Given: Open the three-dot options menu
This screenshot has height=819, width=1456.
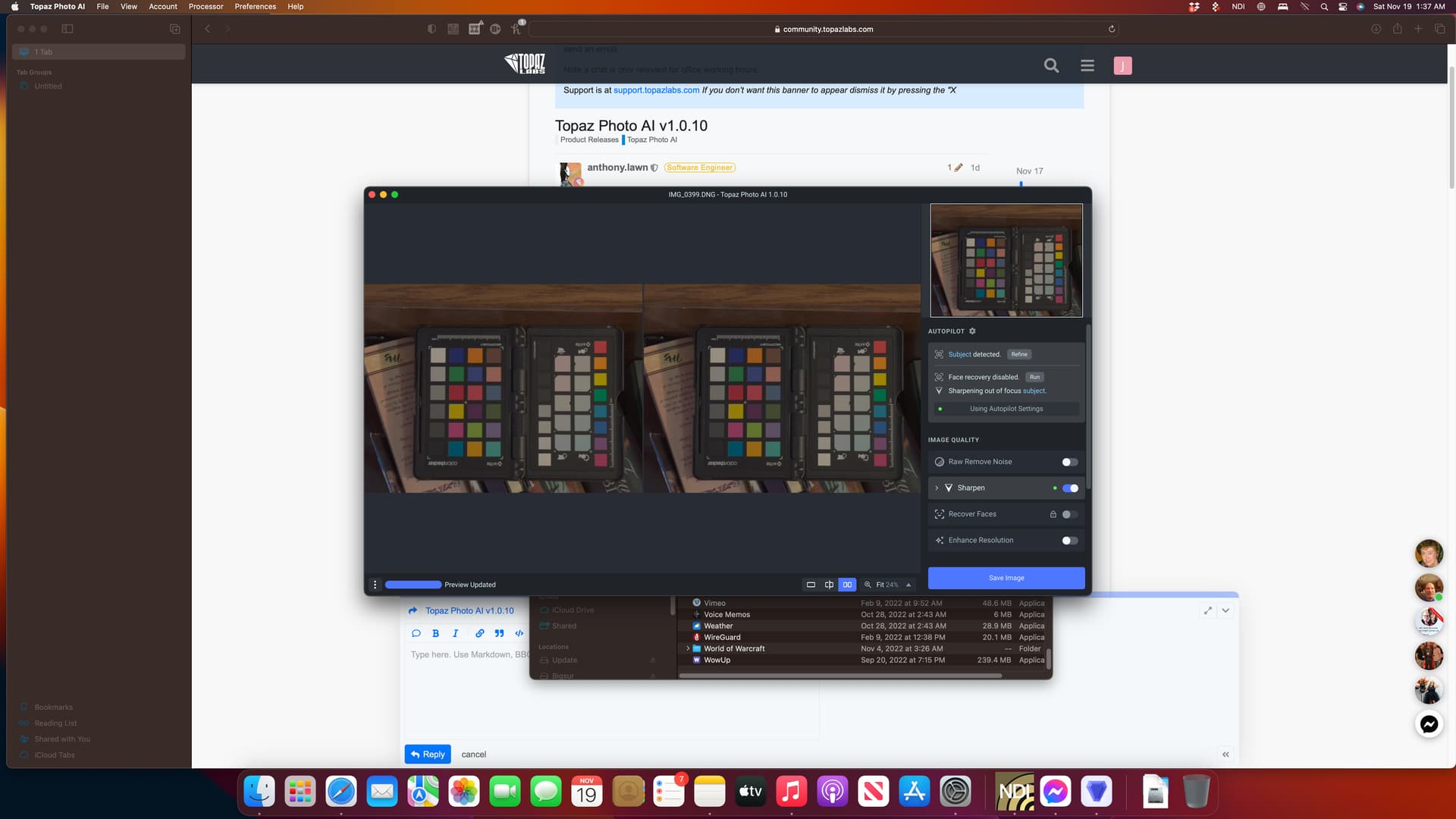Looking at the screenshot, I should [375, 585].
